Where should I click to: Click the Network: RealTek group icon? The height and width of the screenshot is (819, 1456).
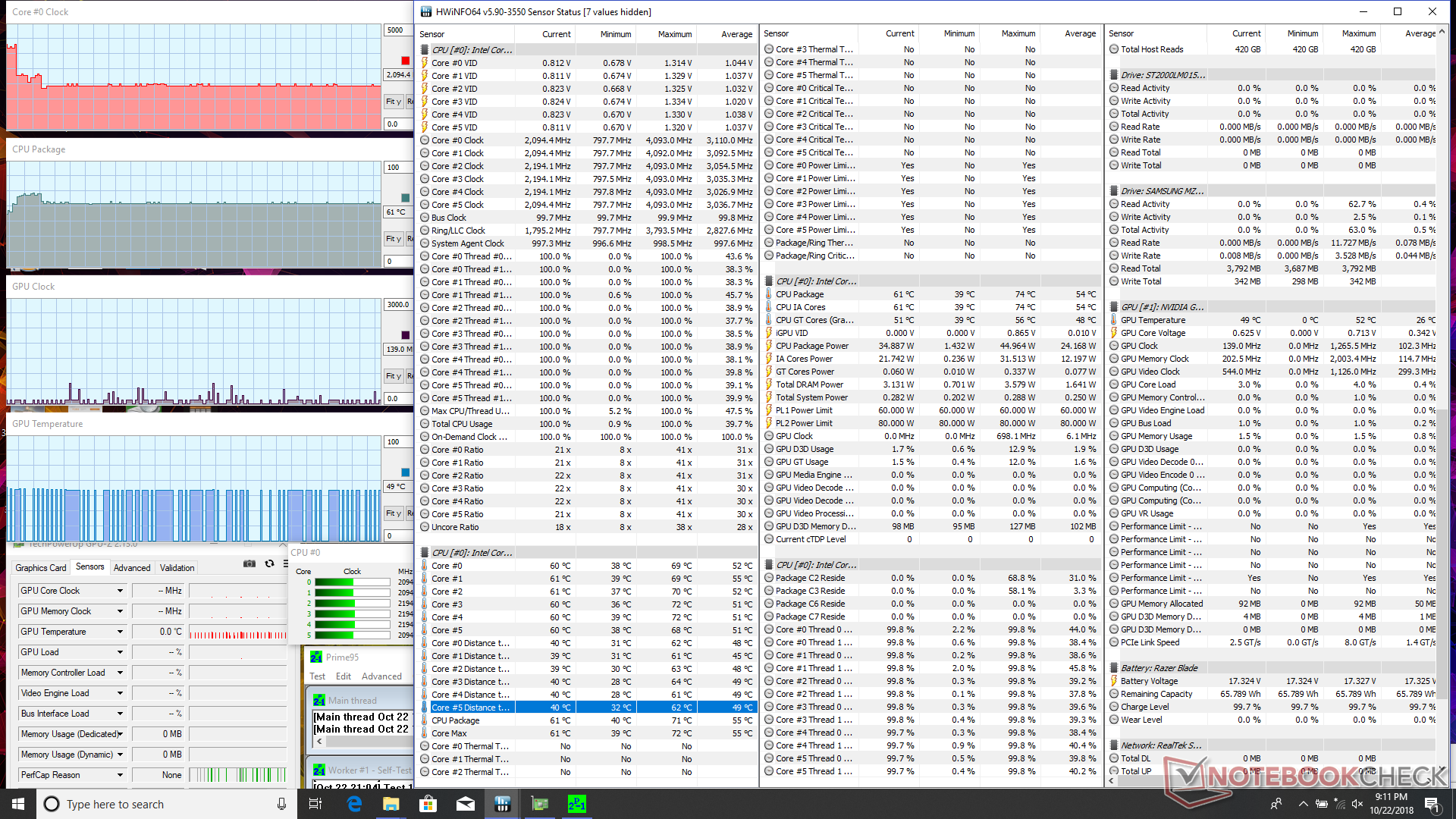[x=1114, y=745]
